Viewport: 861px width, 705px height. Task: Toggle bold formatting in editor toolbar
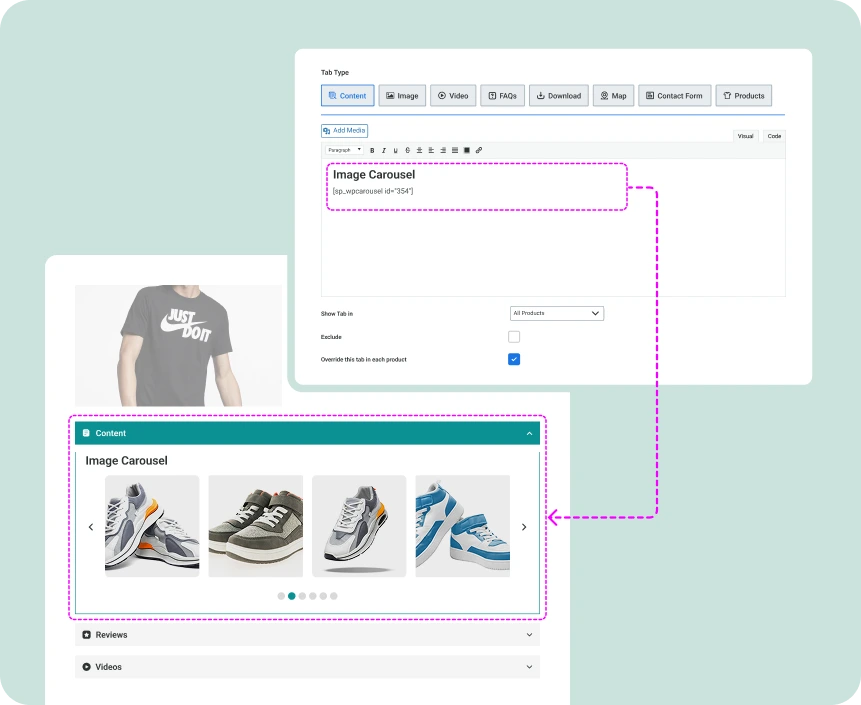click(x=372, y=150)
